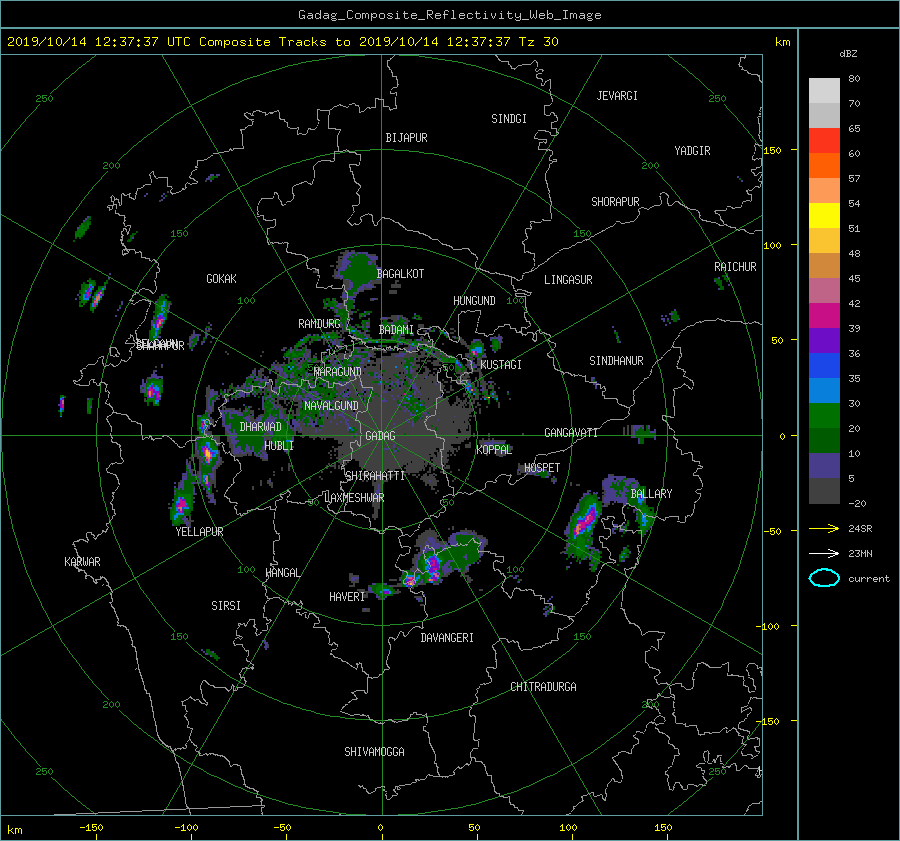Viewport: 900px width, 841px height.
Task: Click the BADAMI city label
Action: (396, 330)
